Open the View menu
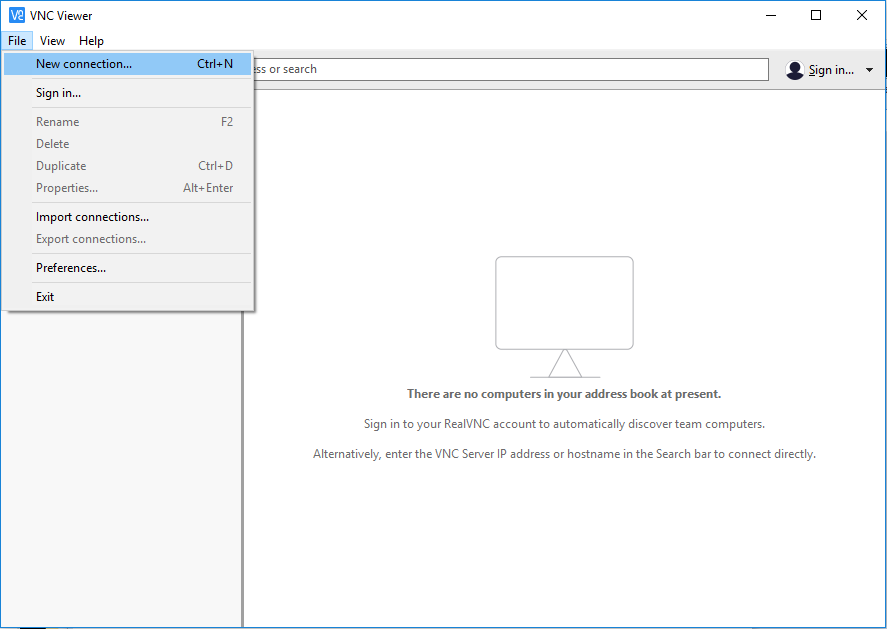887x629 pixels. coord(52,41)
